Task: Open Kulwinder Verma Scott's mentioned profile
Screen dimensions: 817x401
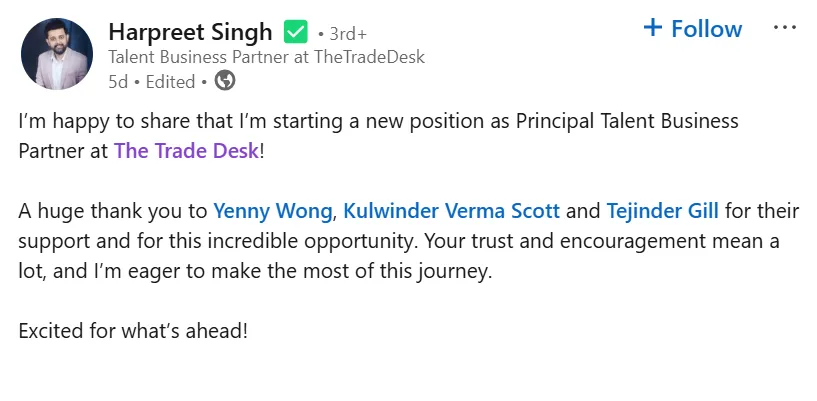Action: click(x=451, y=211)
